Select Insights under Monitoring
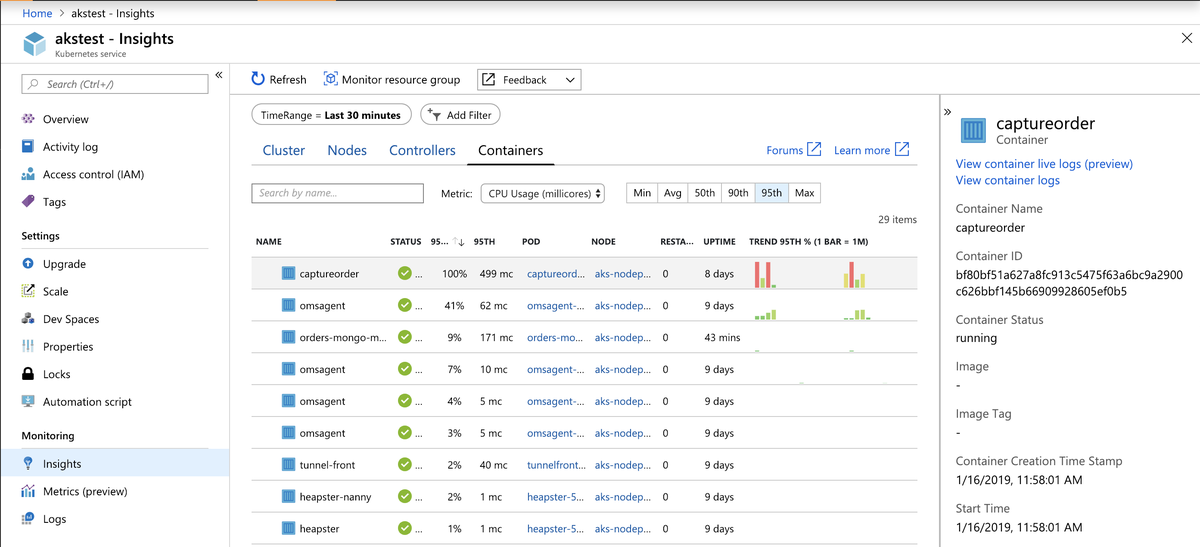 [x=62, y=464]
